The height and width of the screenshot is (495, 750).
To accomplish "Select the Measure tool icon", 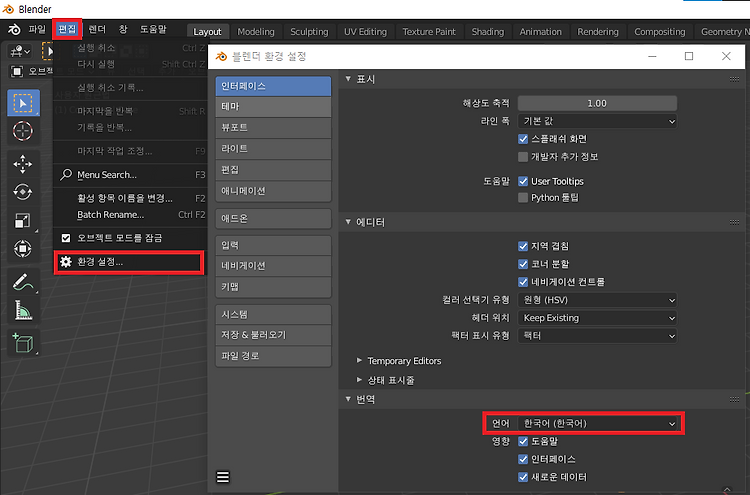I will 23,310.
